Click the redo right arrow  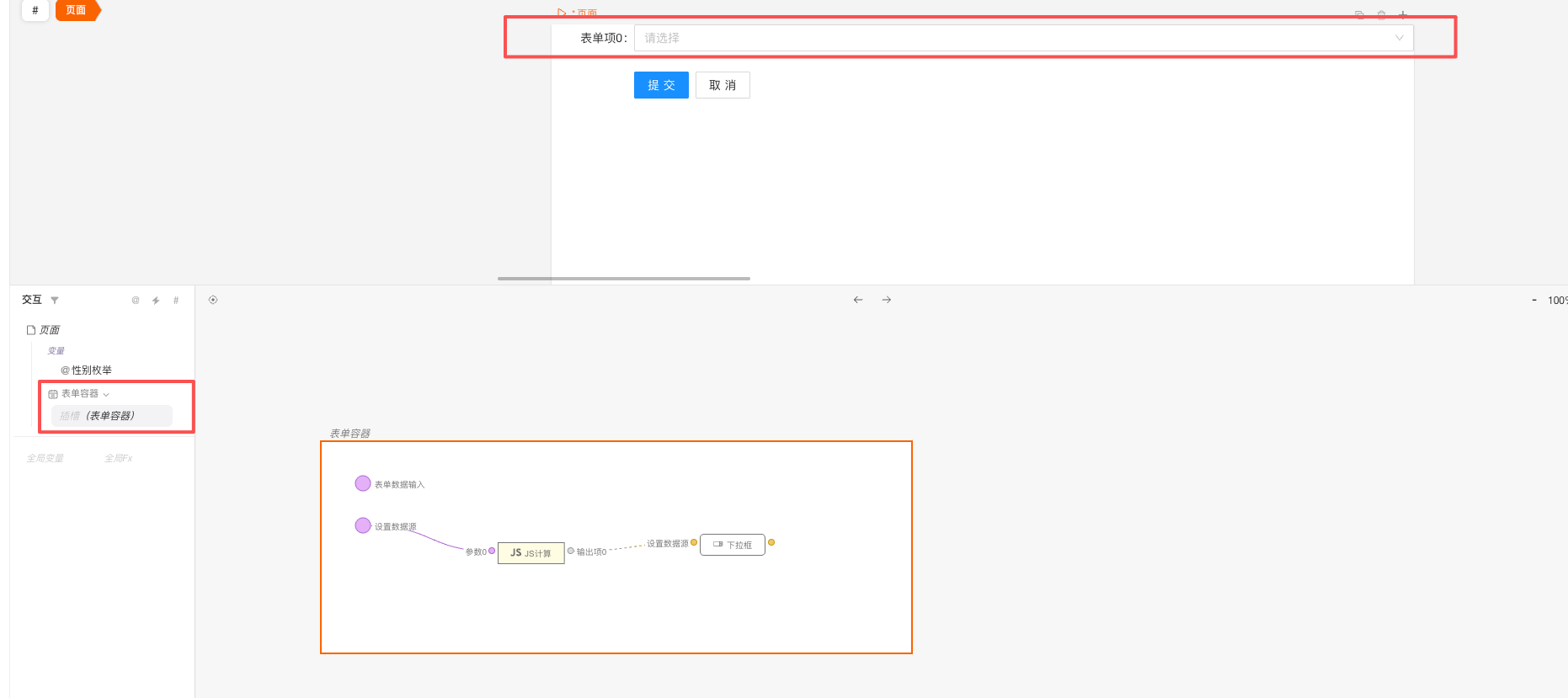(x=887, y=300)
